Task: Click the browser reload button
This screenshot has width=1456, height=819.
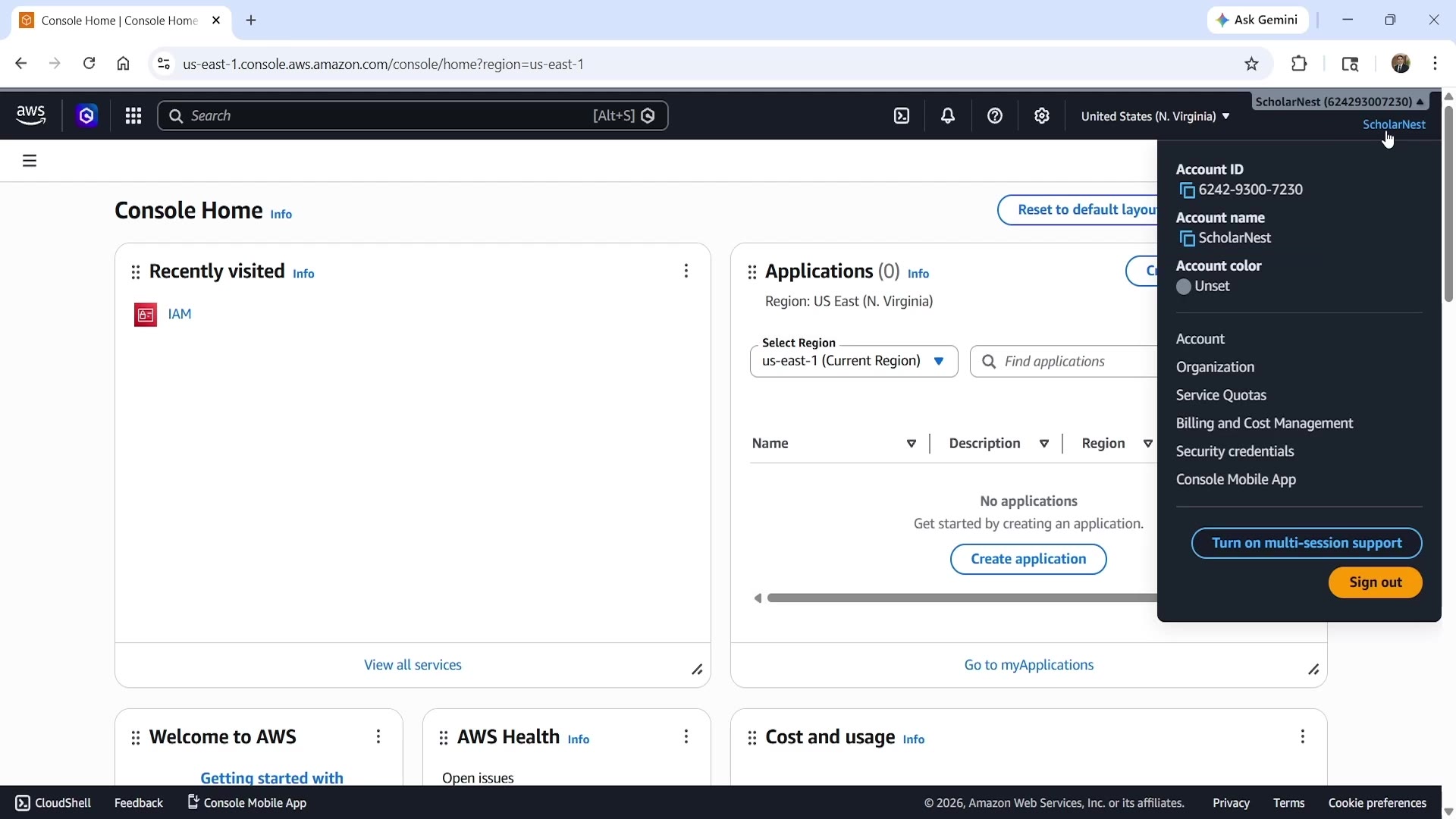Action: coord(89,64)
